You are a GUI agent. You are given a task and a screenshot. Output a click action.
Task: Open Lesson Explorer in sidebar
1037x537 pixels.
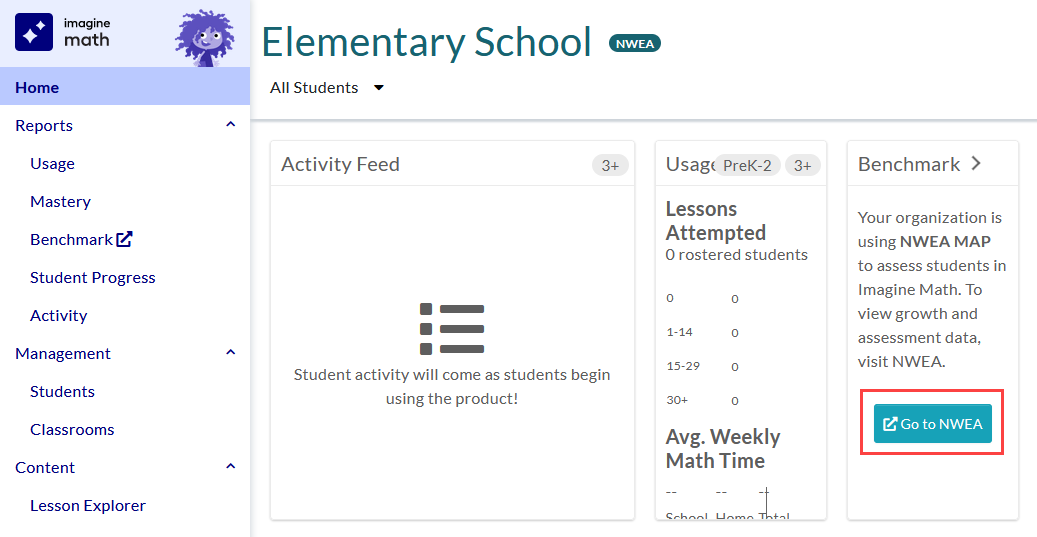[x=87, y=506]
